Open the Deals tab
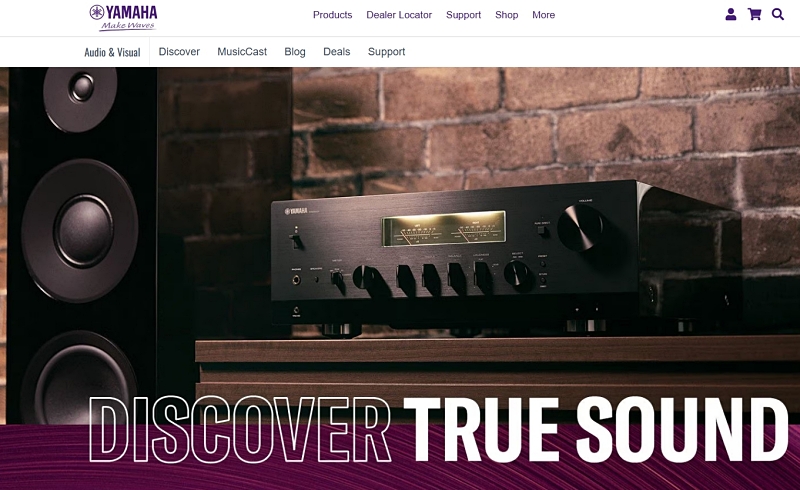 (337, 52)
